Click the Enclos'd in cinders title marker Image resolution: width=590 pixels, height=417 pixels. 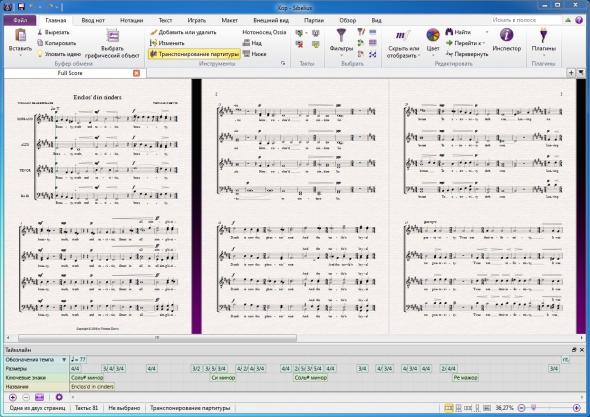[93, 387]
